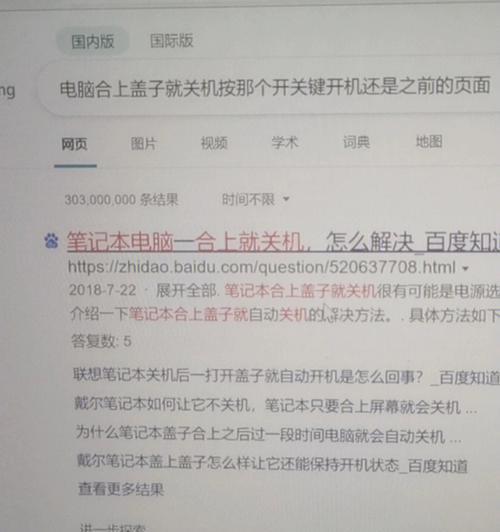The width and height of the screenshot is (500, 532).
Task: Open the 时间不限 time filter dropdown
Action: (x=255, y=199)
